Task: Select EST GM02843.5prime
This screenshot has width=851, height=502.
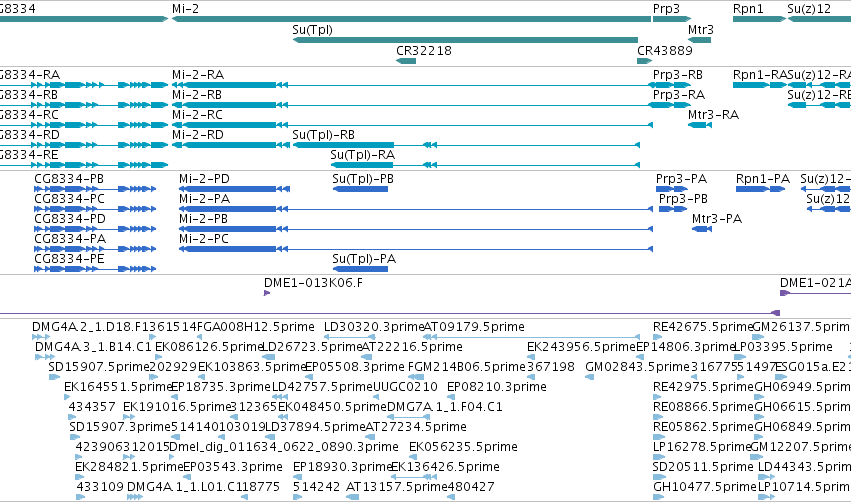Action: [x=590, y=377]
